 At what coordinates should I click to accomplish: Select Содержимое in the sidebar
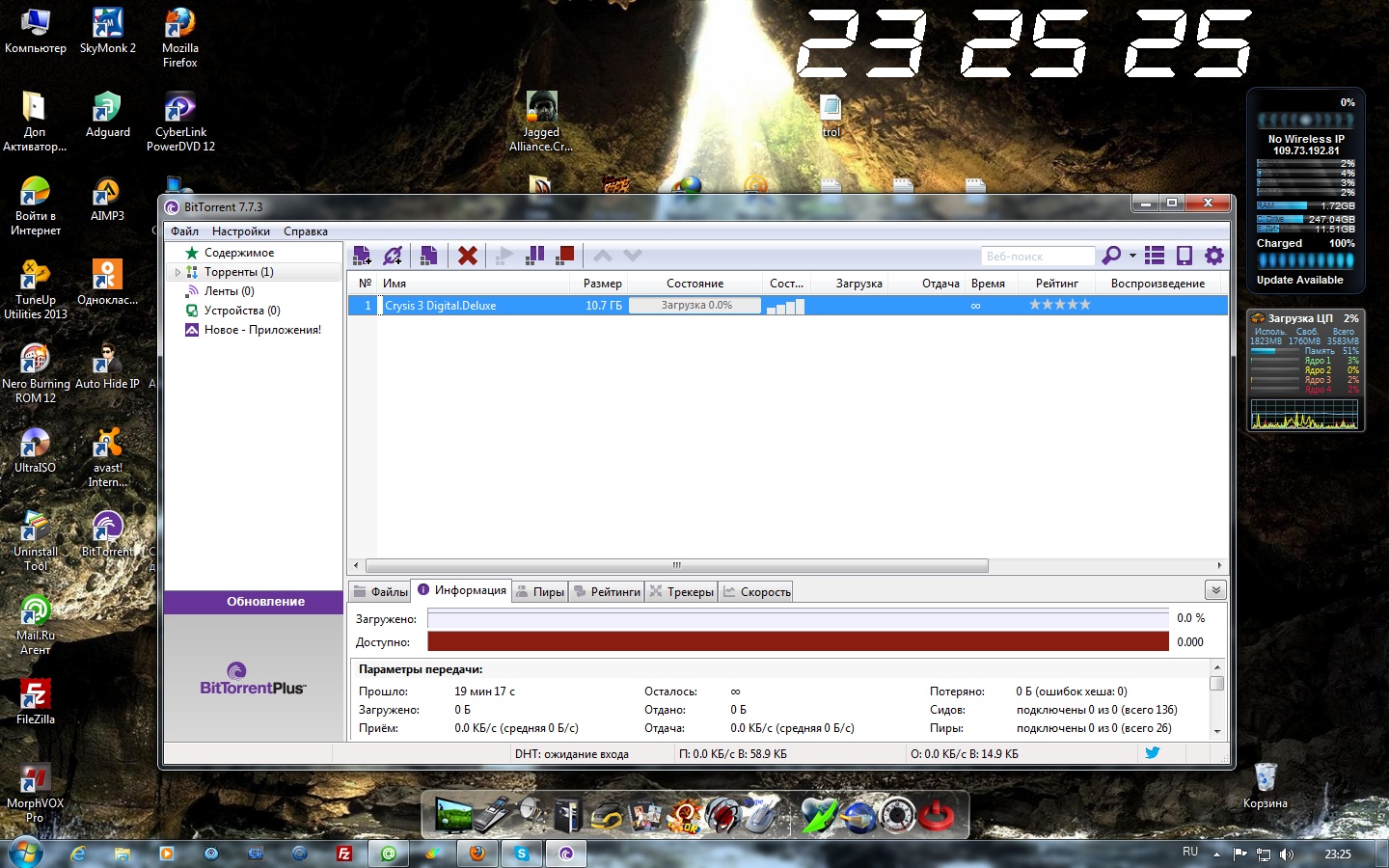239,253
